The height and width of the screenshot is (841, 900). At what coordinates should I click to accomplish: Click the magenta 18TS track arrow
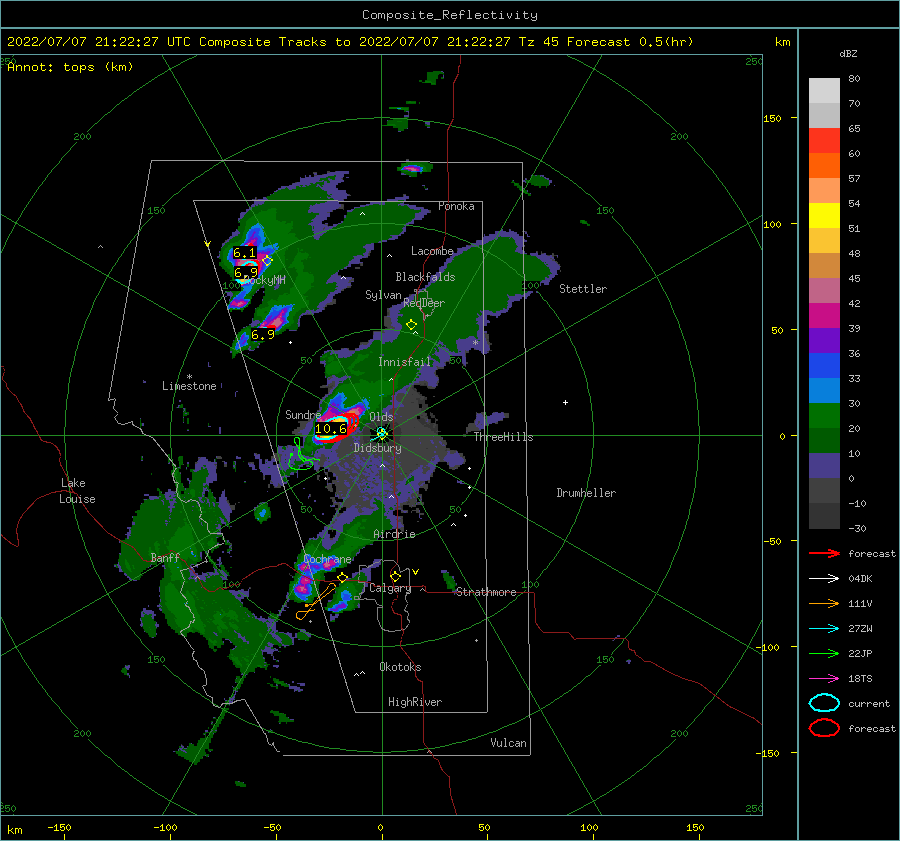click(x=824, y=679)
